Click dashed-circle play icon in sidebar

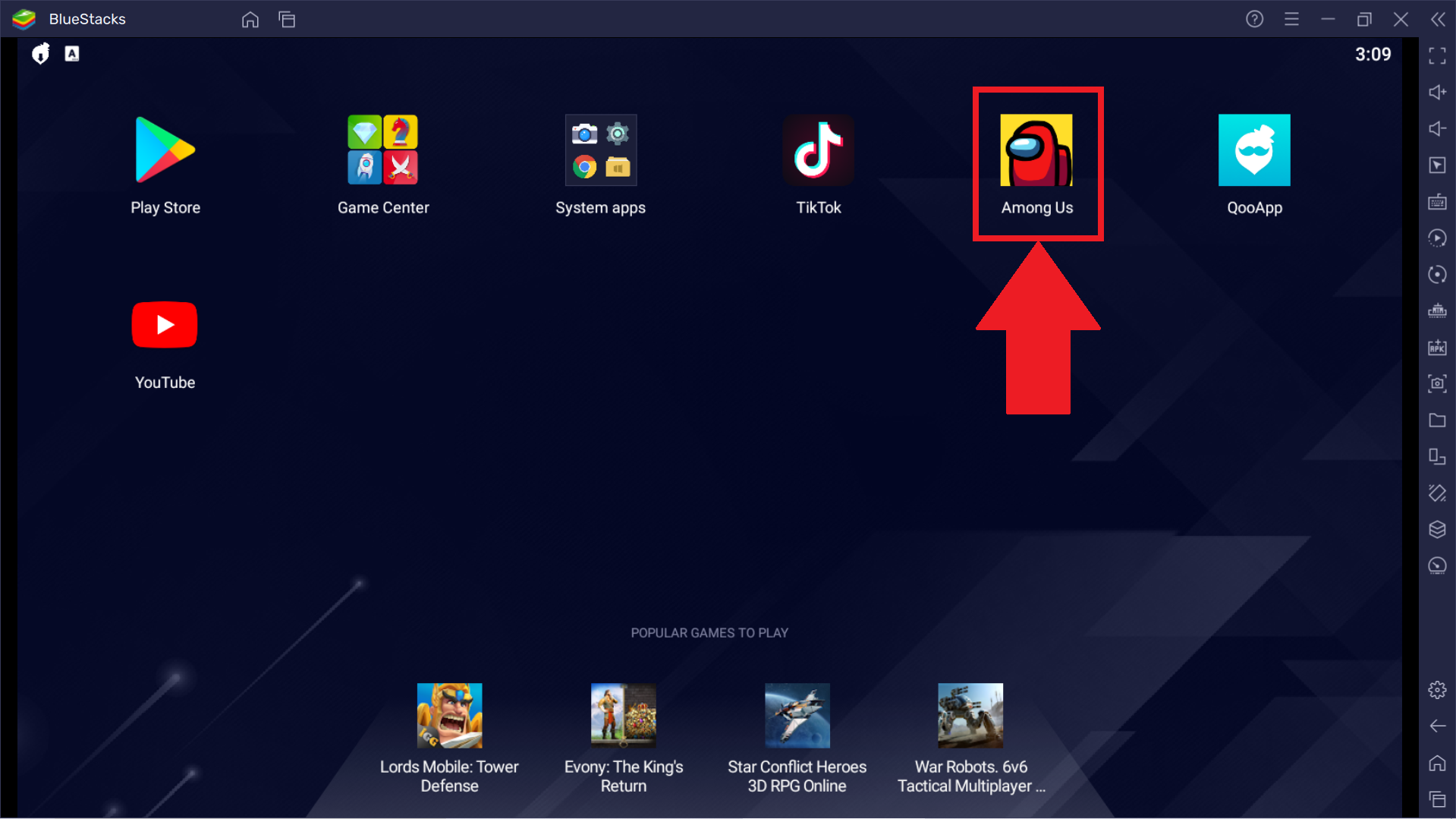click(1437, 238)
